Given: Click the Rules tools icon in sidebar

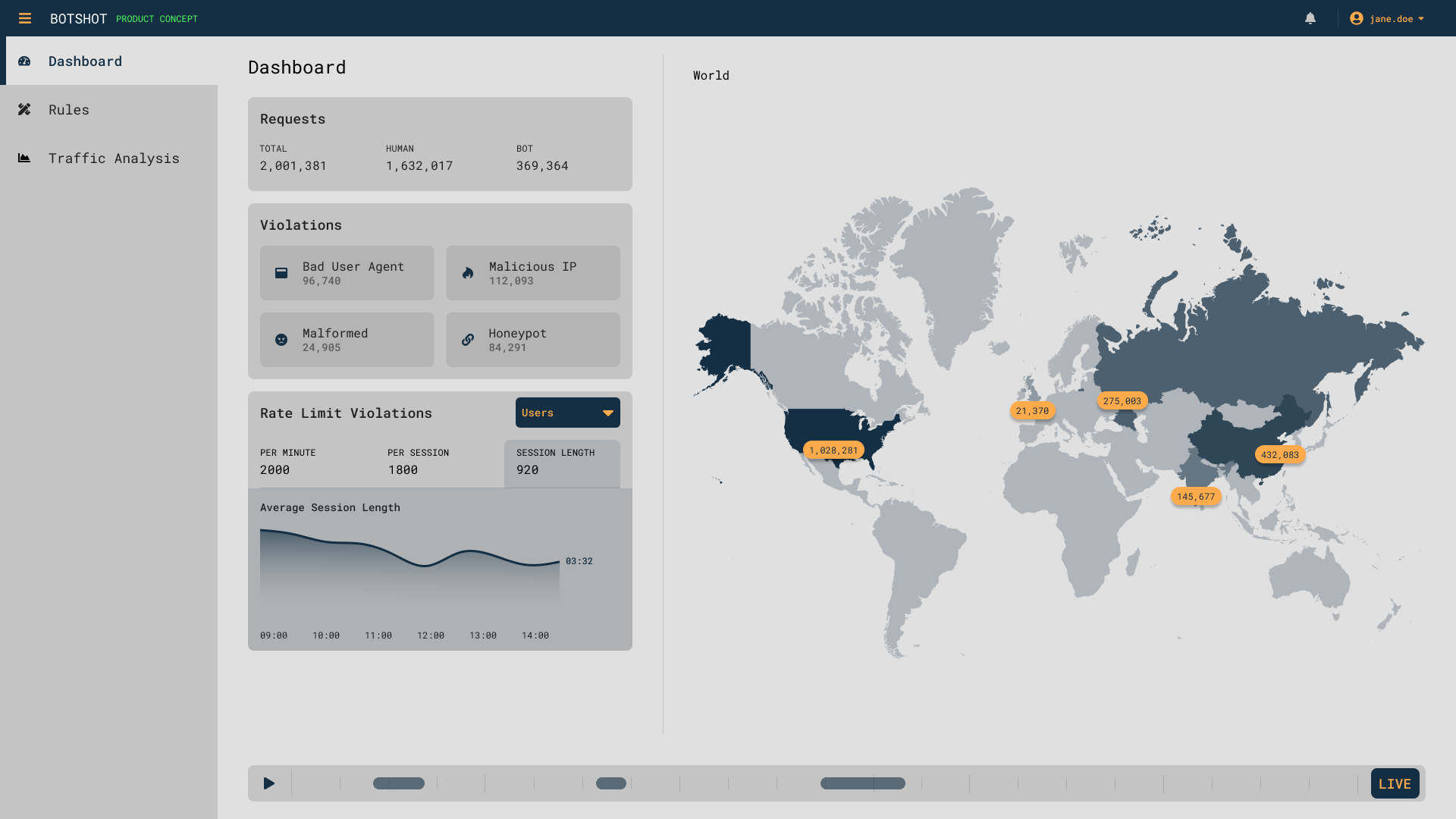Looking at the screenshot, I should 24,109.
